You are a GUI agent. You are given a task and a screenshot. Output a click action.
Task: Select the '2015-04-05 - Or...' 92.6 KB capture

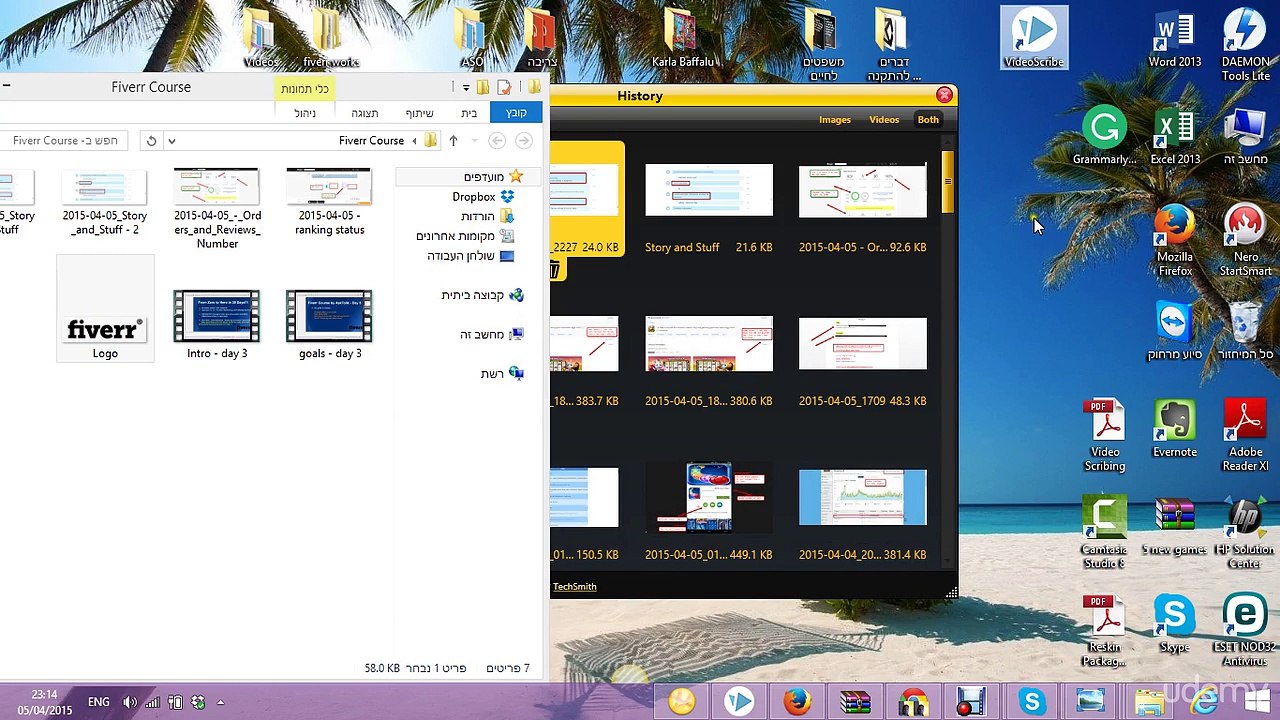pos(863,208)
